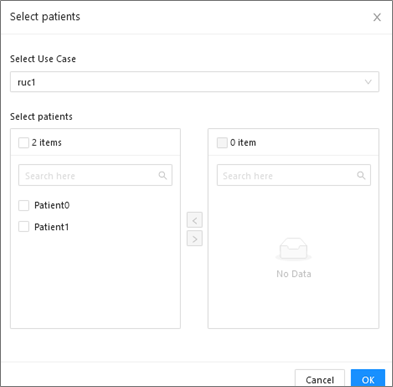The height and width of the screenshot is (387, 393).
Task: Close the Select patients dialog
Action: click(x=377, y=17)
